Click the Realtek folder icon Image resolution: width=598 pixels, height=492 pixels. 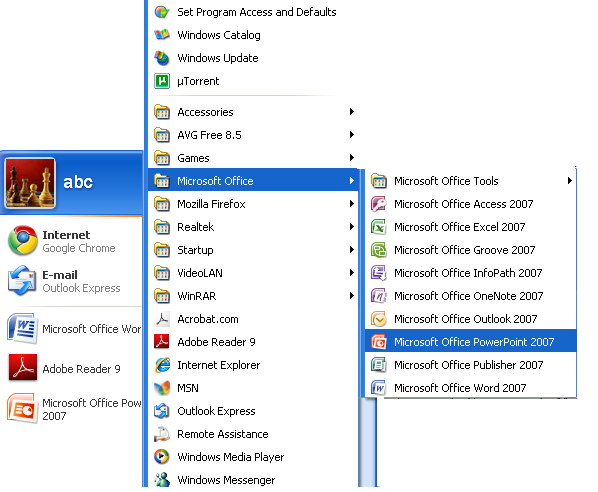click(162, 227)
